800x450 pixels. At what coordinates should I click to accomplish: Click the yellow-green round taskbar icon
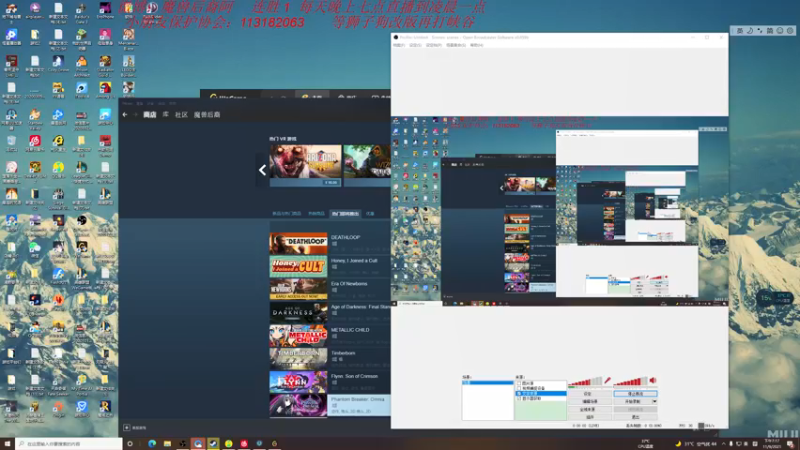[x=229, y=444]
